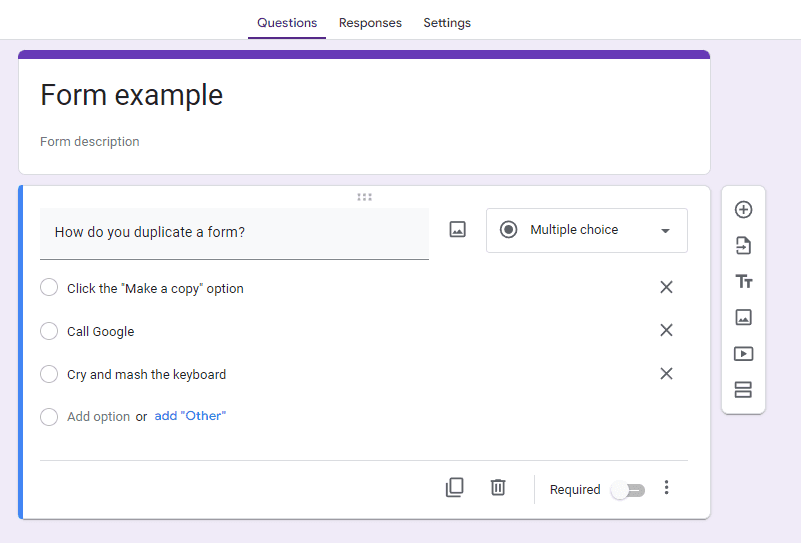Edit the "Form example" title
Viewport: 801px width, 543px height.
(x=132, y=95)
